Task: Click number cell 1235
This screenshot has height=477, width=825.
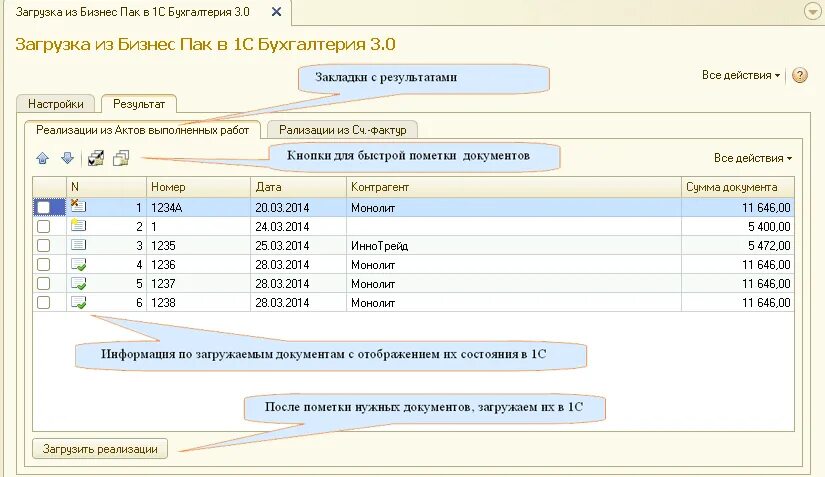Action: click(198, 245)
